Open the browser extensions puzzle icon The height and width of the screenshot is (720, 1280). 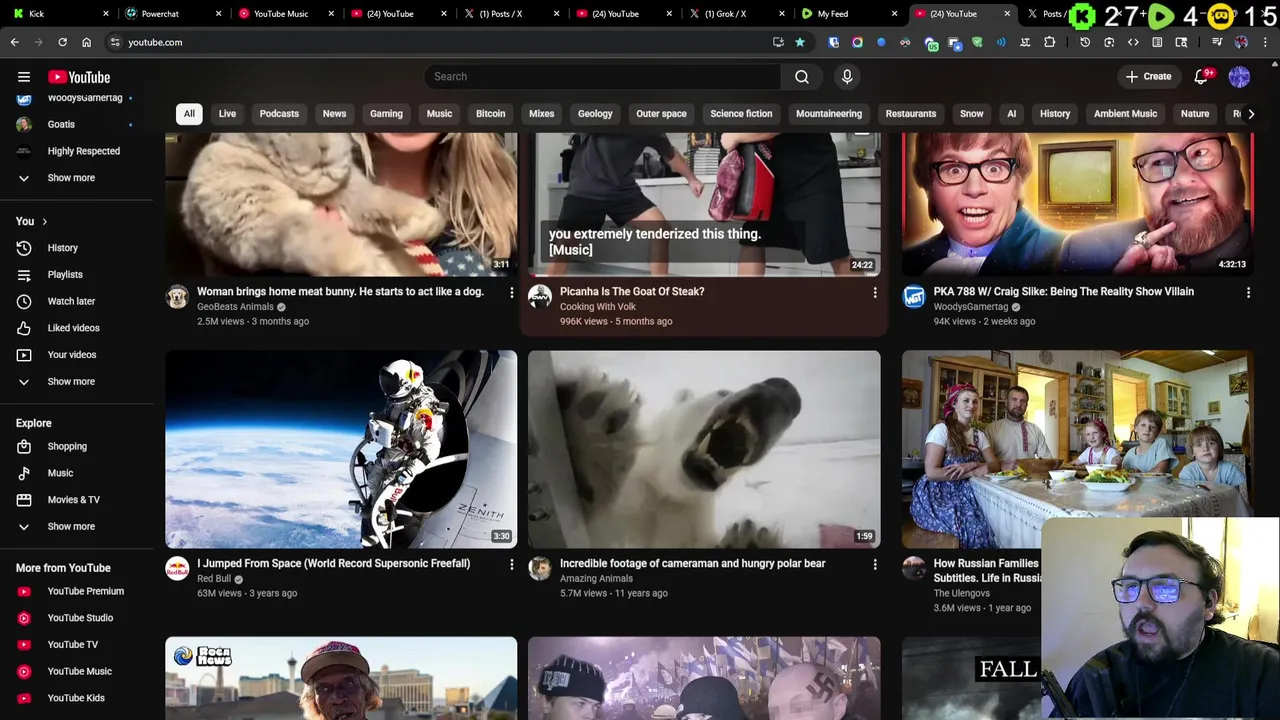point(1049,42)
